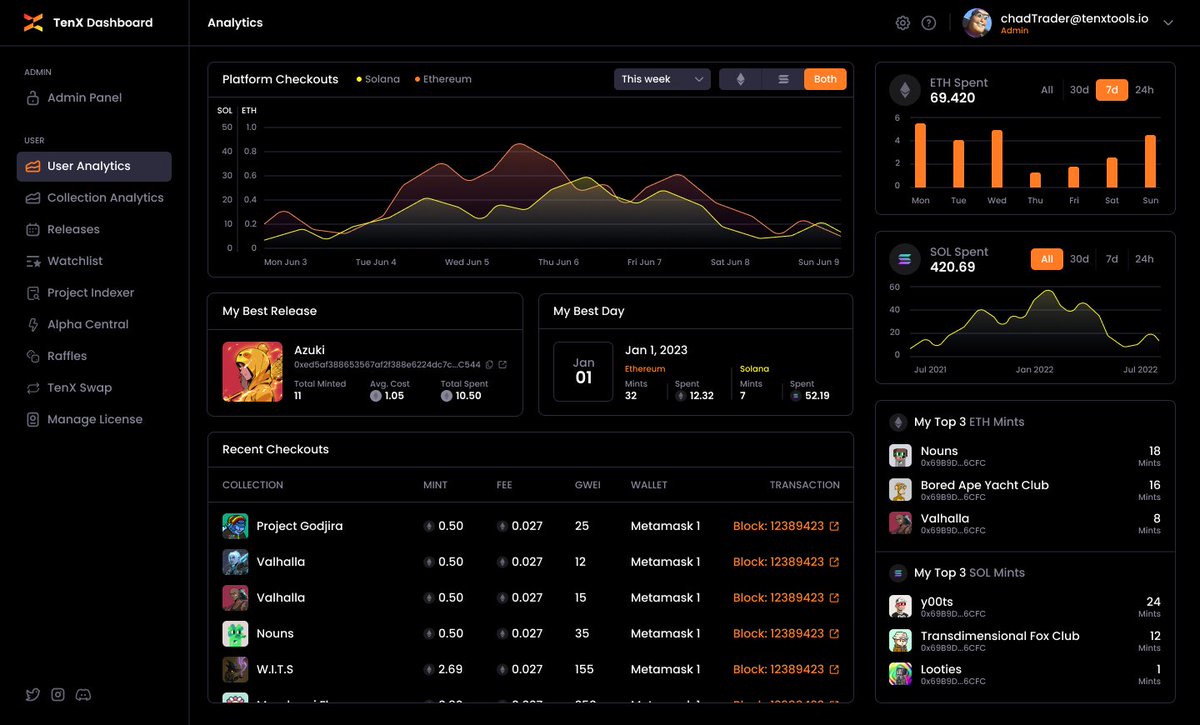Click the Twitter icon in the footer
Viewport: 1200px width, 725px height.
click(32, 694)
